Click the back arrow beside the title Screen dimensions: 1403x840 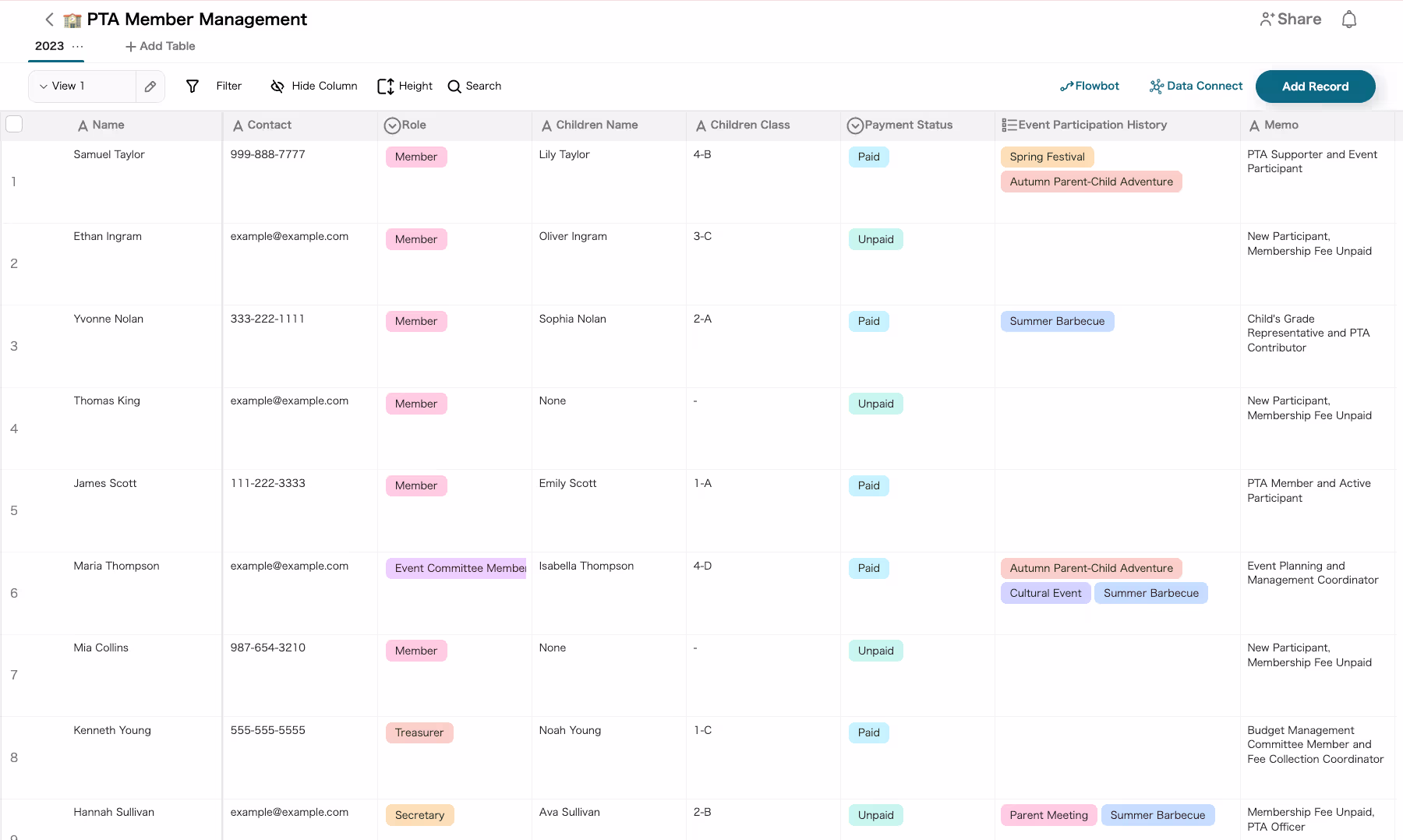point(49,19)
